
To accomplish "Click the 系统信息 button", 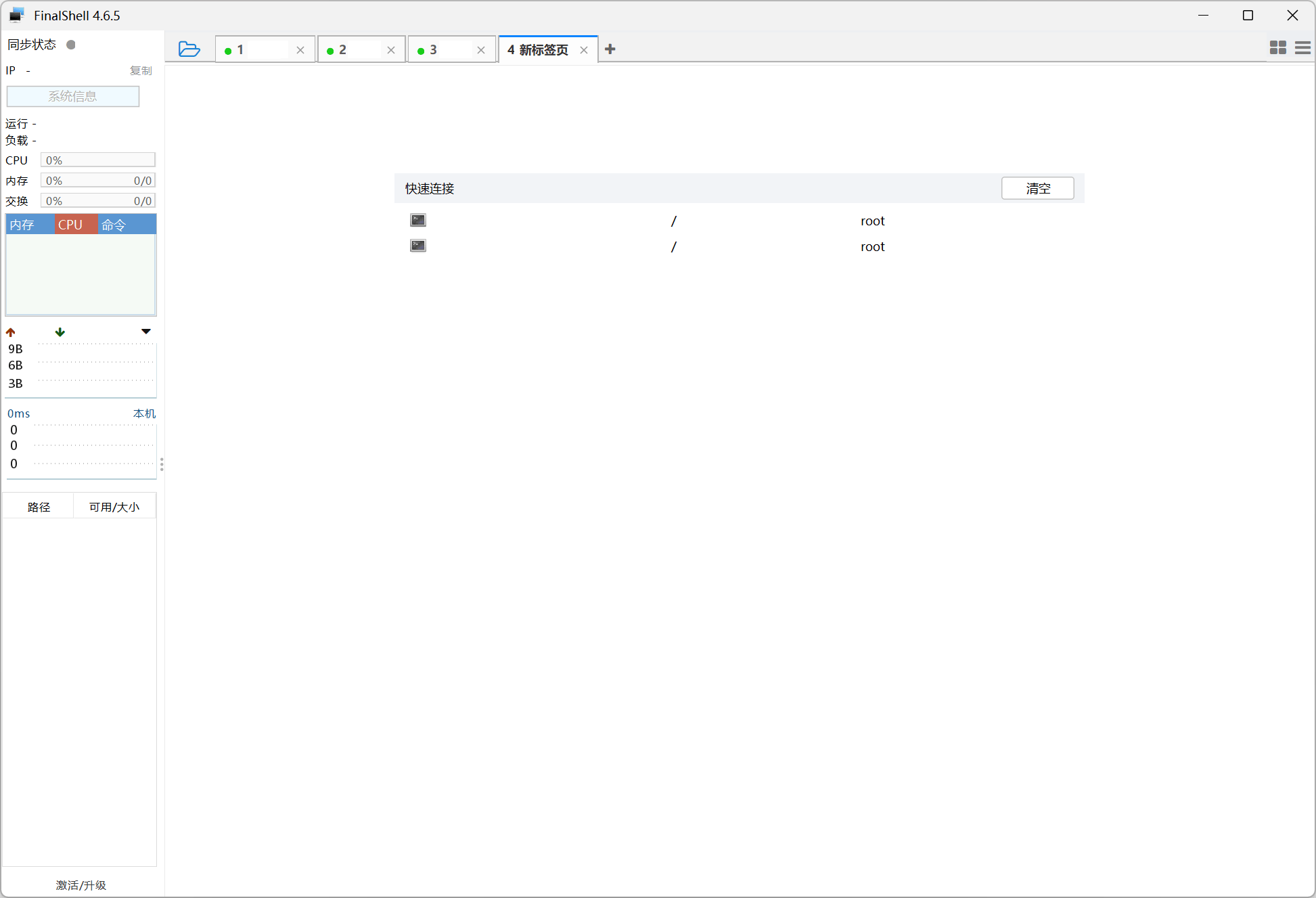I will click(x=72, y=96).
